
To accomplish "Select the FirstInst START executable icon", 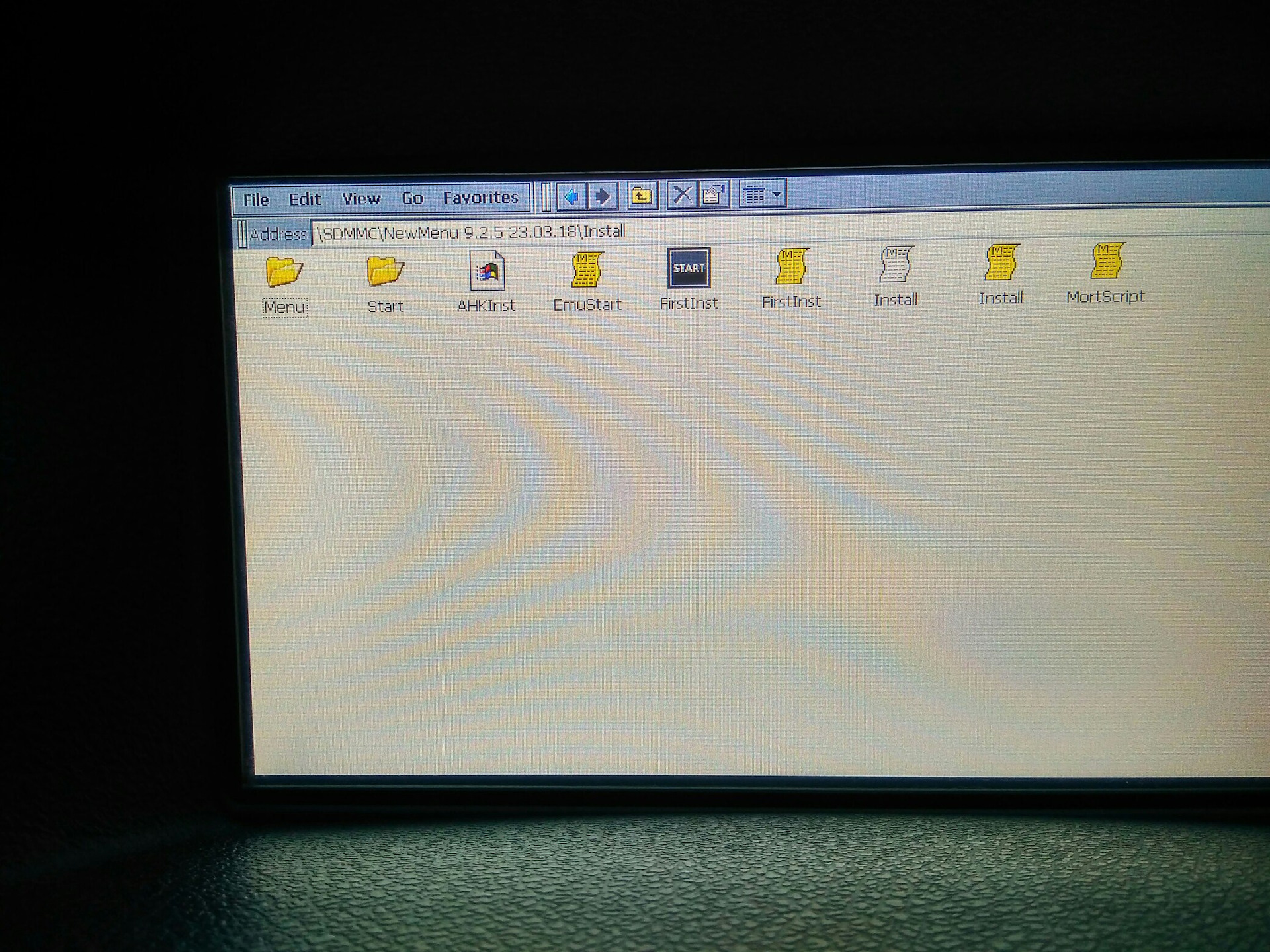I will click(x=689, y=268).
